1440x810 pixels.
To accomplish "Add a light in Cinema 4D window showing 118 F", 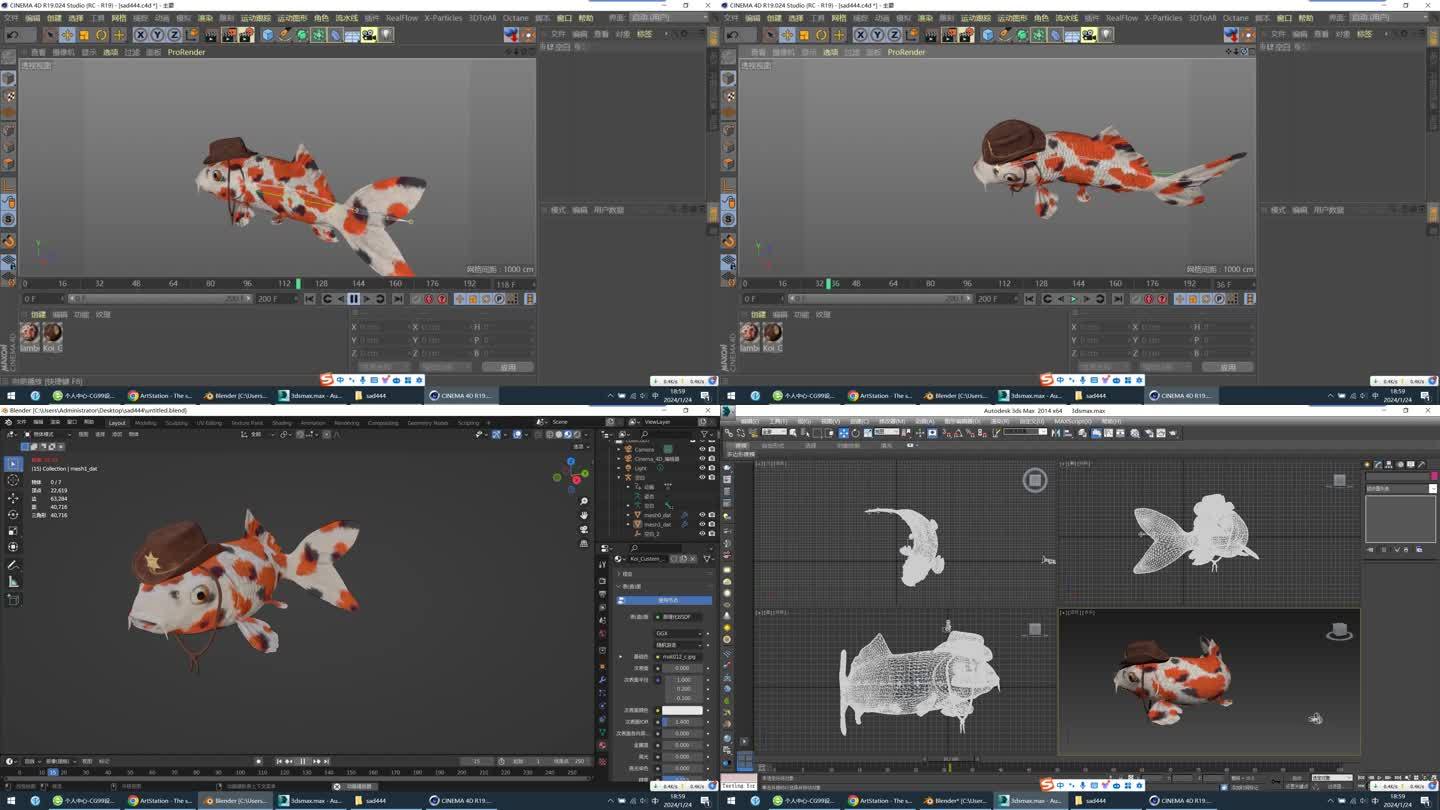I will 385,35.
